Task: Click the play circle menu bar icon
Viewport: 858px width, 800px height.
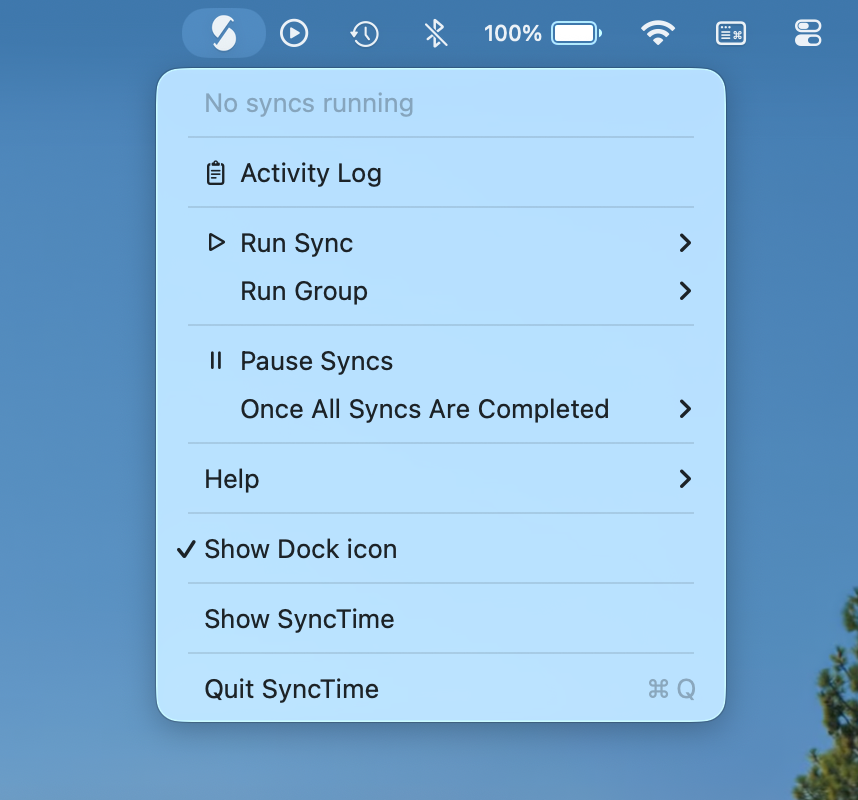Action: pyautogui.click(x=293, y=34)
